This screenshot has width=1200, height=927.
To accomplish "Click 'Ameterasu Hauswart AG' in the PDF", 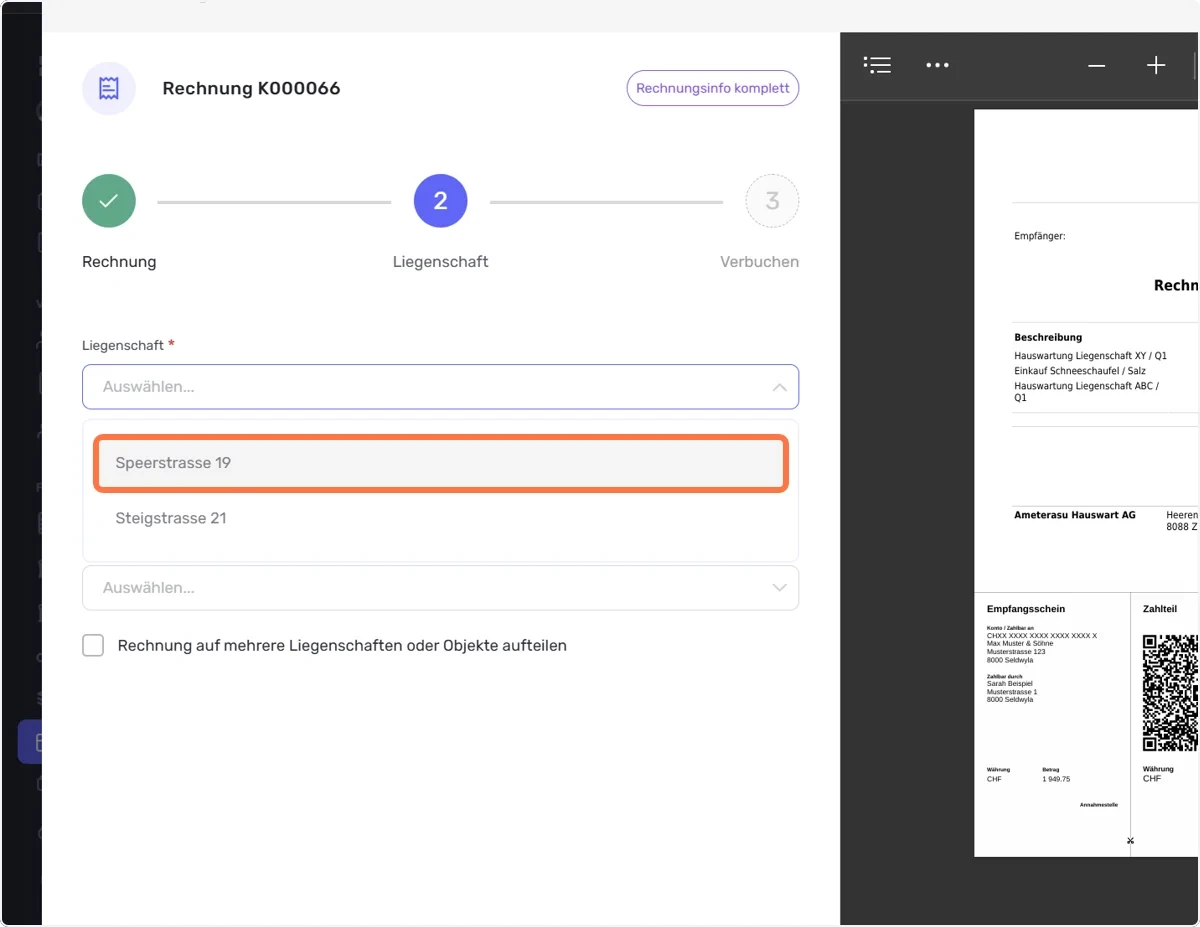I will tap(1075, 515).
